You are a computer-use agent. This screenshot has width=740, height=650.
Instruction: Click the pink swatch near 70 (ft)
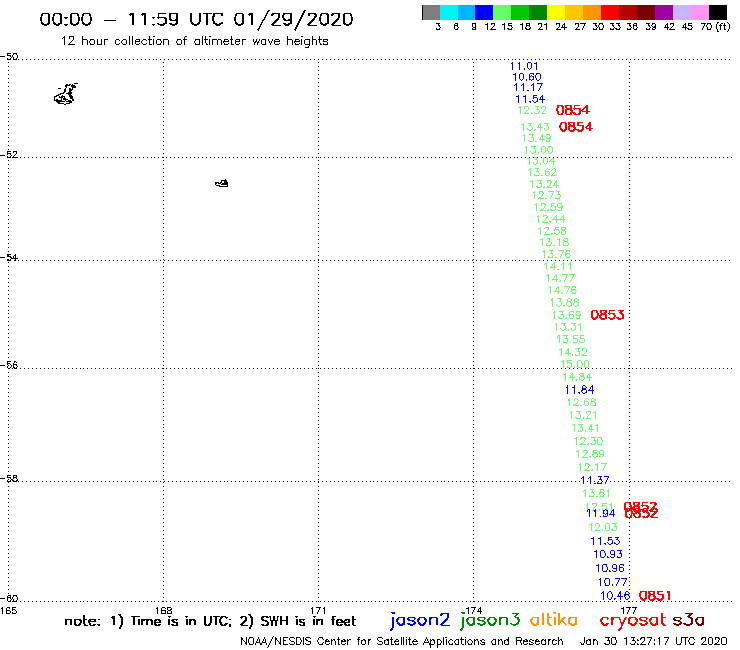click(699, 13)
